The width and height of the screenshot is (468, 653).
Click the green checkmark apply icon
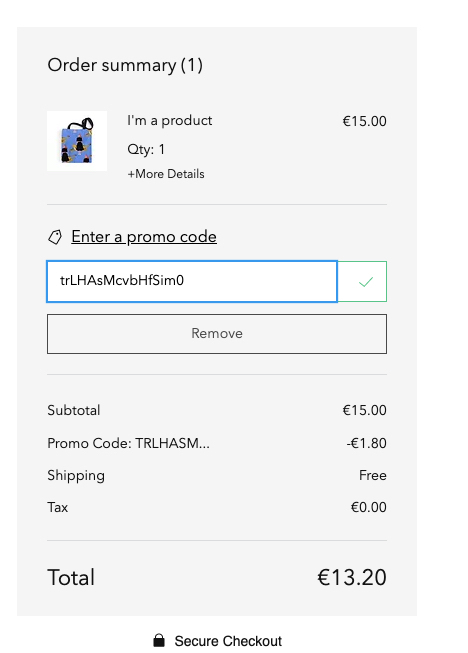click(366, 282)
